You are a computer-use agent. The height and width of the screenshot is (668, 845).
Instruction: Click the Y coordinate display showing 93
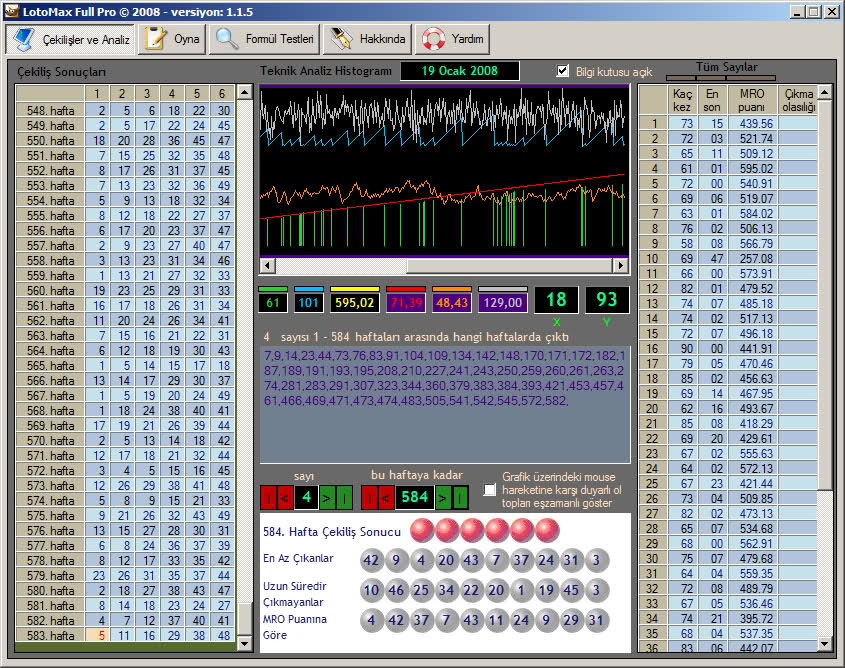click(x=607, y=300)
